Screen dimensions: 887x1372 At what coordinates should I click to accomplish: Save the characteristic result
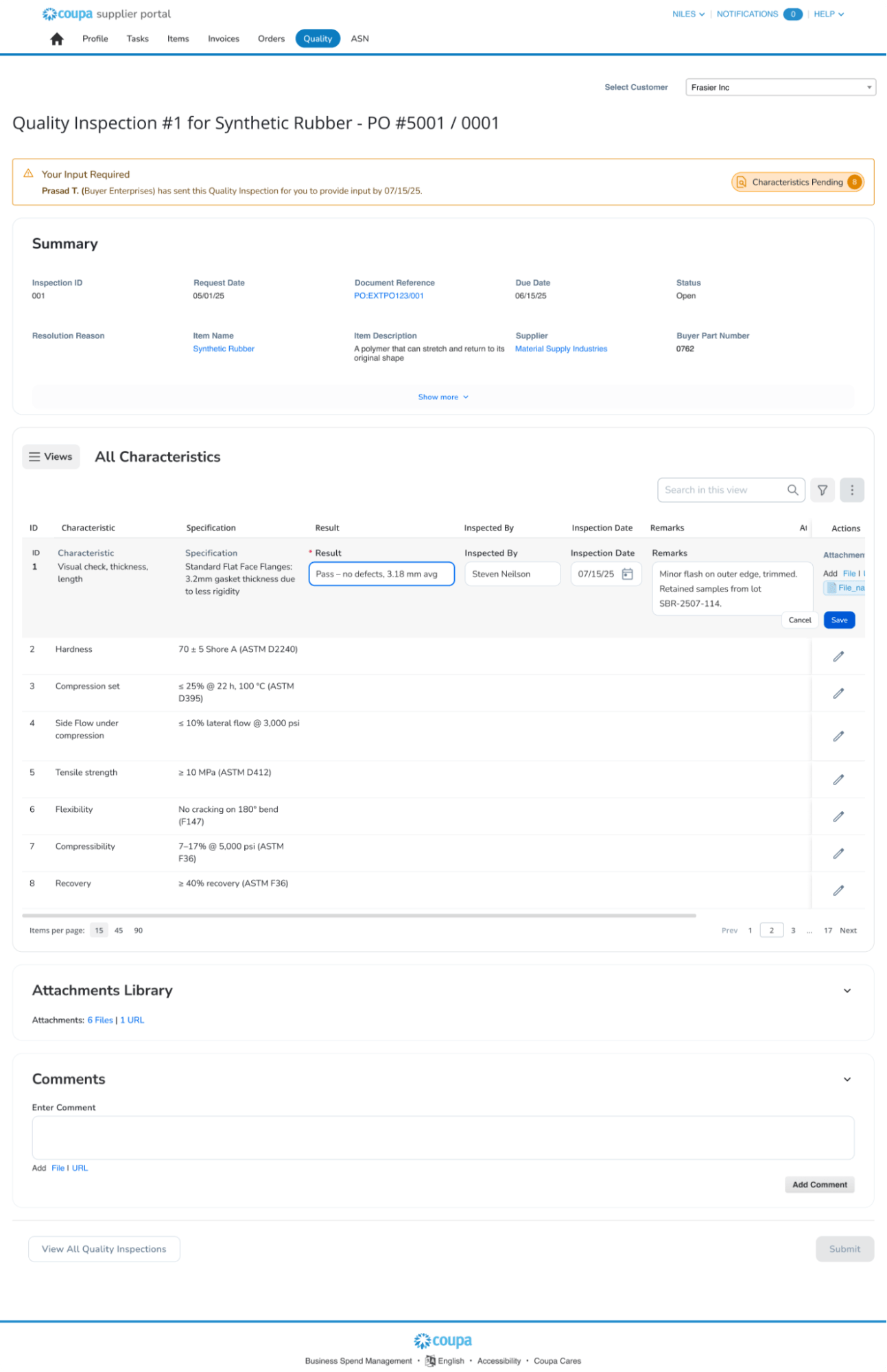coord(839,620)
